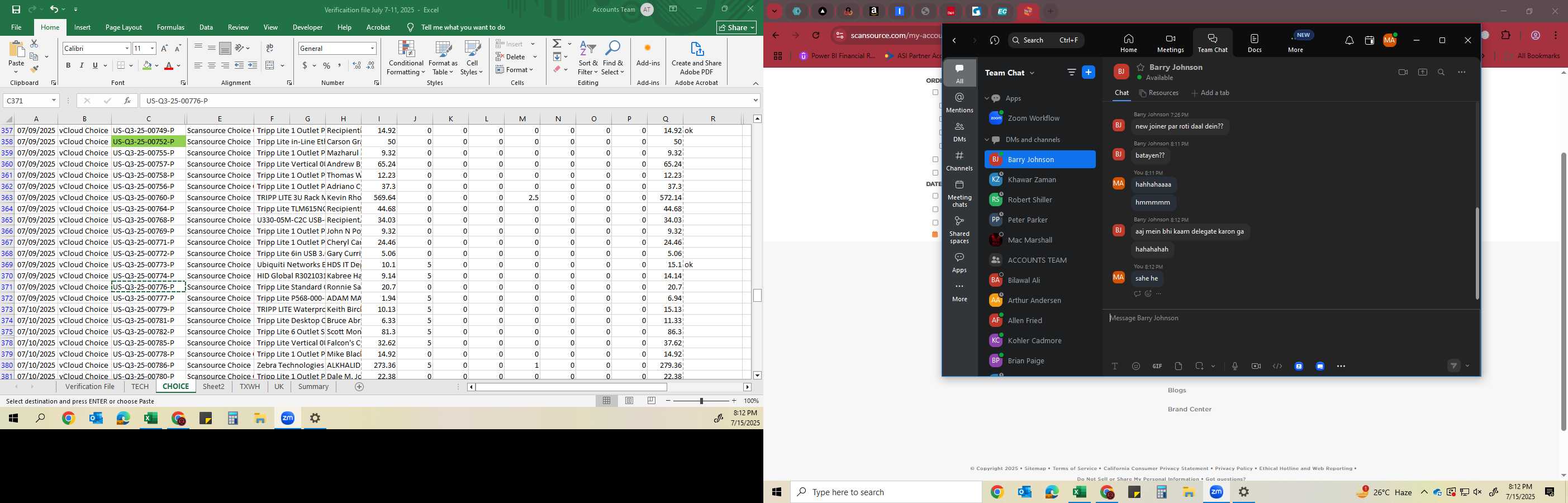Switch to Page Break Preview view in Excel
The height and width of the screenshot is (503, 1568).
coord(652,401)
